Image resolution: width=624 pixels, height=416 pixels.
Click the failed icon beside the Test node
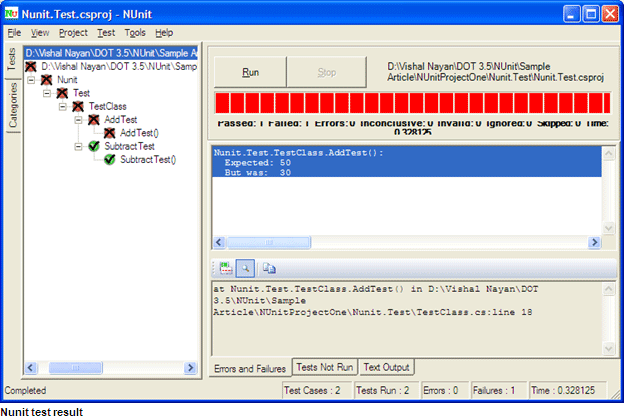62,93
